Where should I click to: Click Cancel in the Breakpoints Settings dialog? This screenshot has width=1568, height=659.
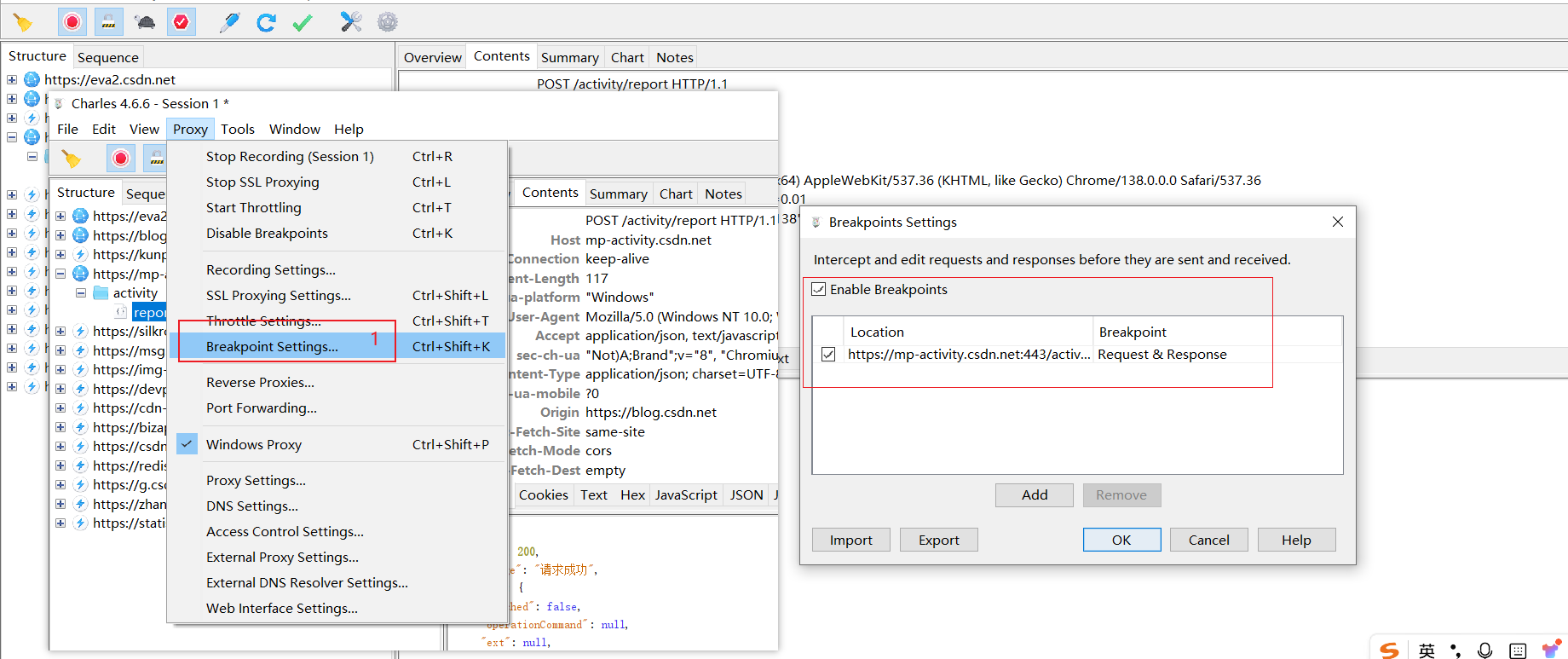click(x=1208, y=540)
